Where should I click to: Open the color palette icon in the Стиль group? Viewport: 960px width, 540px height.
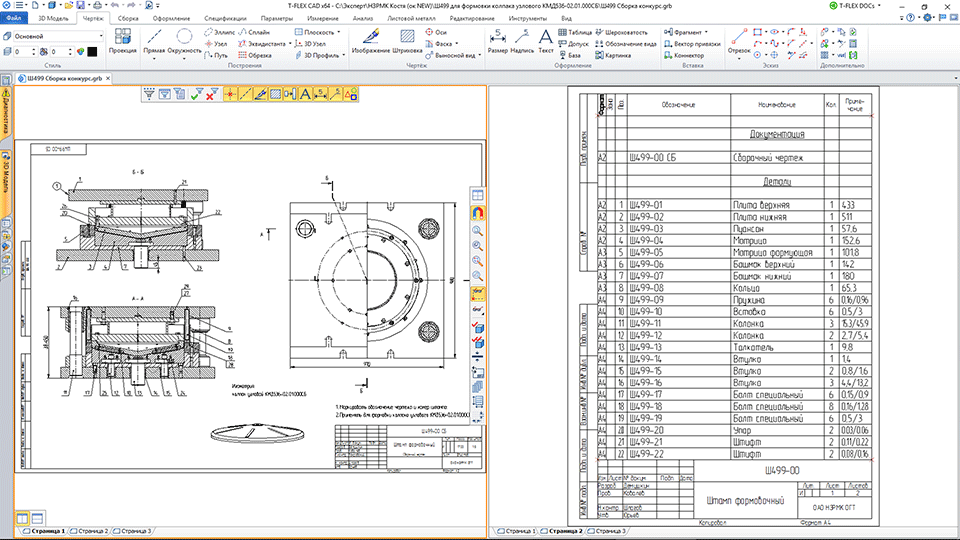[x=80, y=52]
